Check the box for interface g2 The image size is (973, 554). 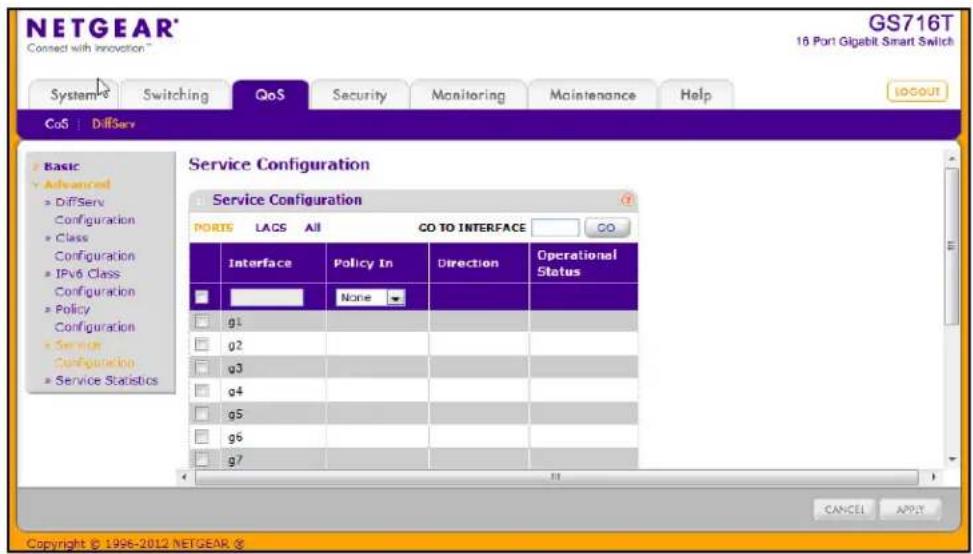(x=202, y=344)
